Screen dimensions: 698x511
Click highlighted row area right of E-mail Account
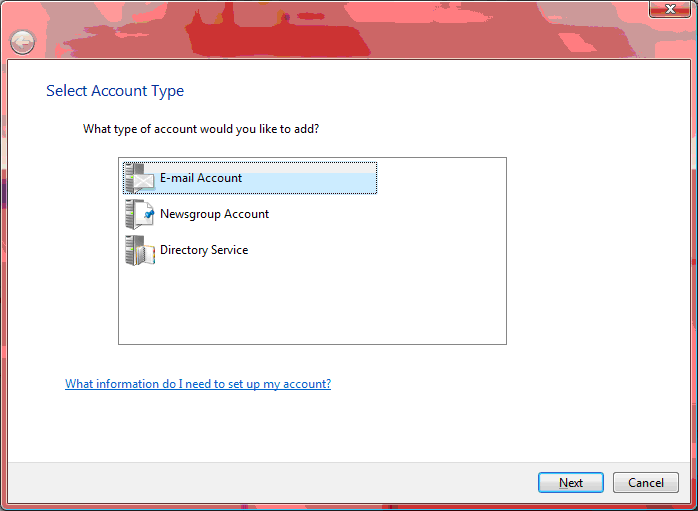310,179
